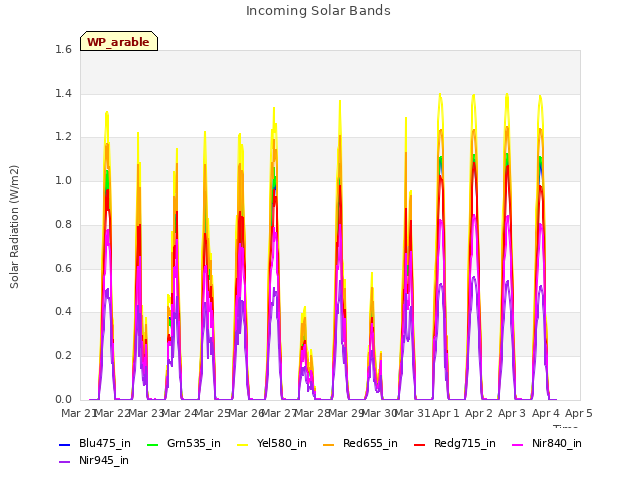Viewport: 640px width, 480px height.
Task: Select the Yel580_in legend label
Action: click(282, 443)
